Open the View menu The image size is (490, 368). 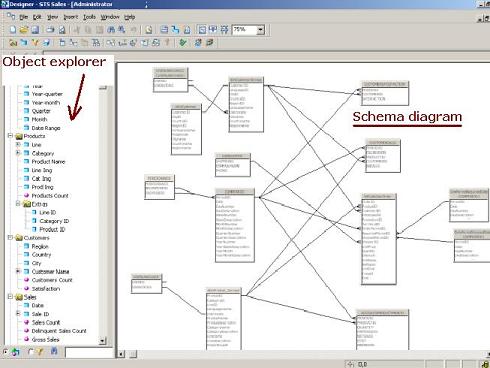(52, 17)
